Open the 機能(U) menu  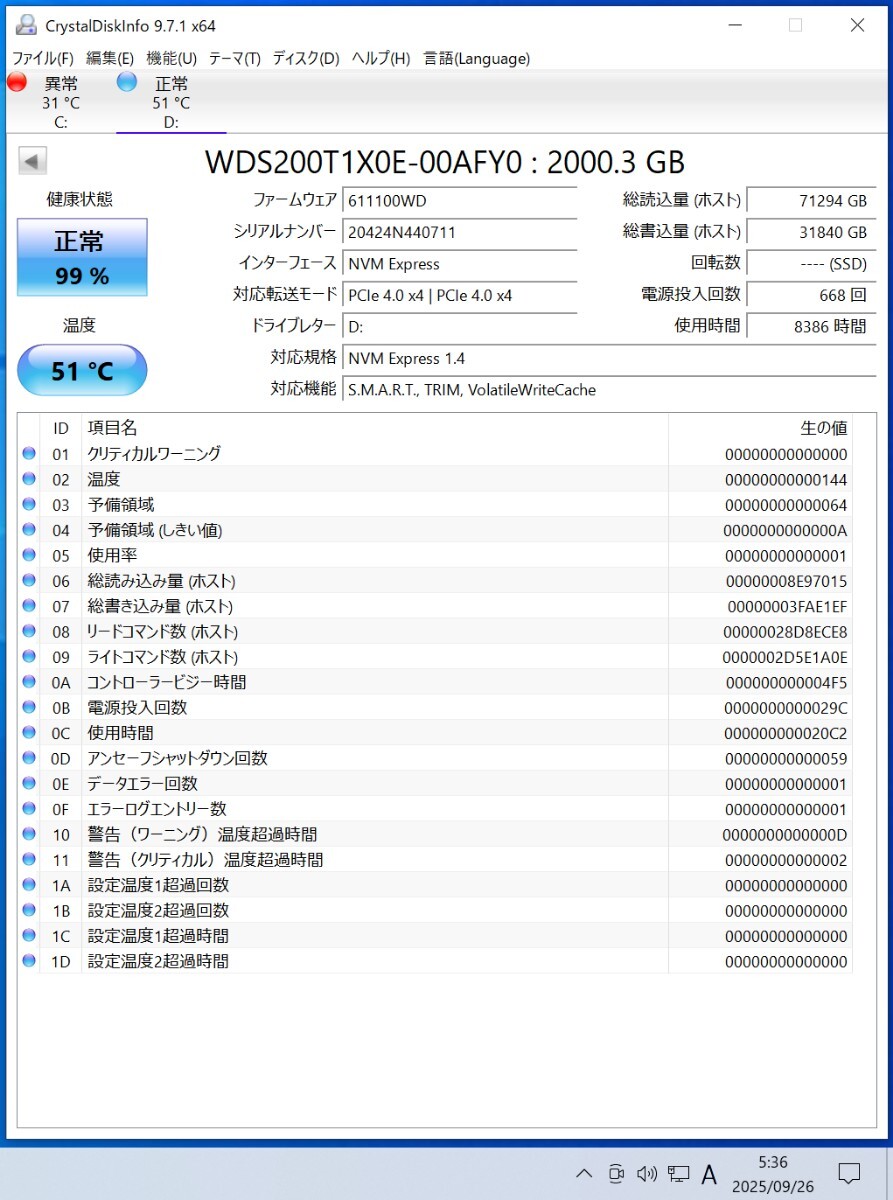pyautogui.click(x=171, y=58)
